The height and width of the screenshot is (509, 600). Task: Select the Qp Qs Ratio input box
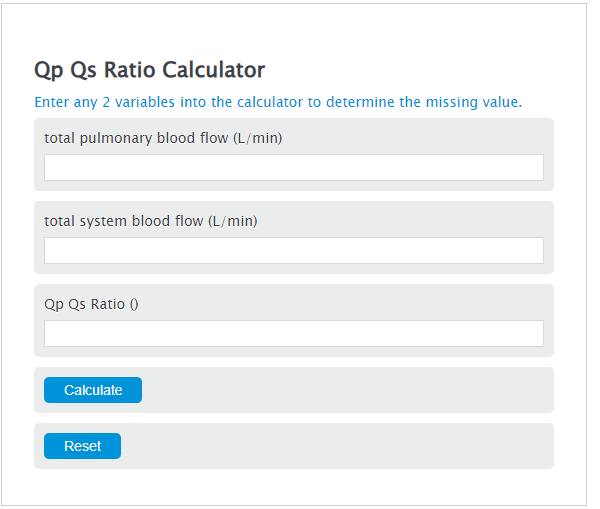click(x=293, y=333)
